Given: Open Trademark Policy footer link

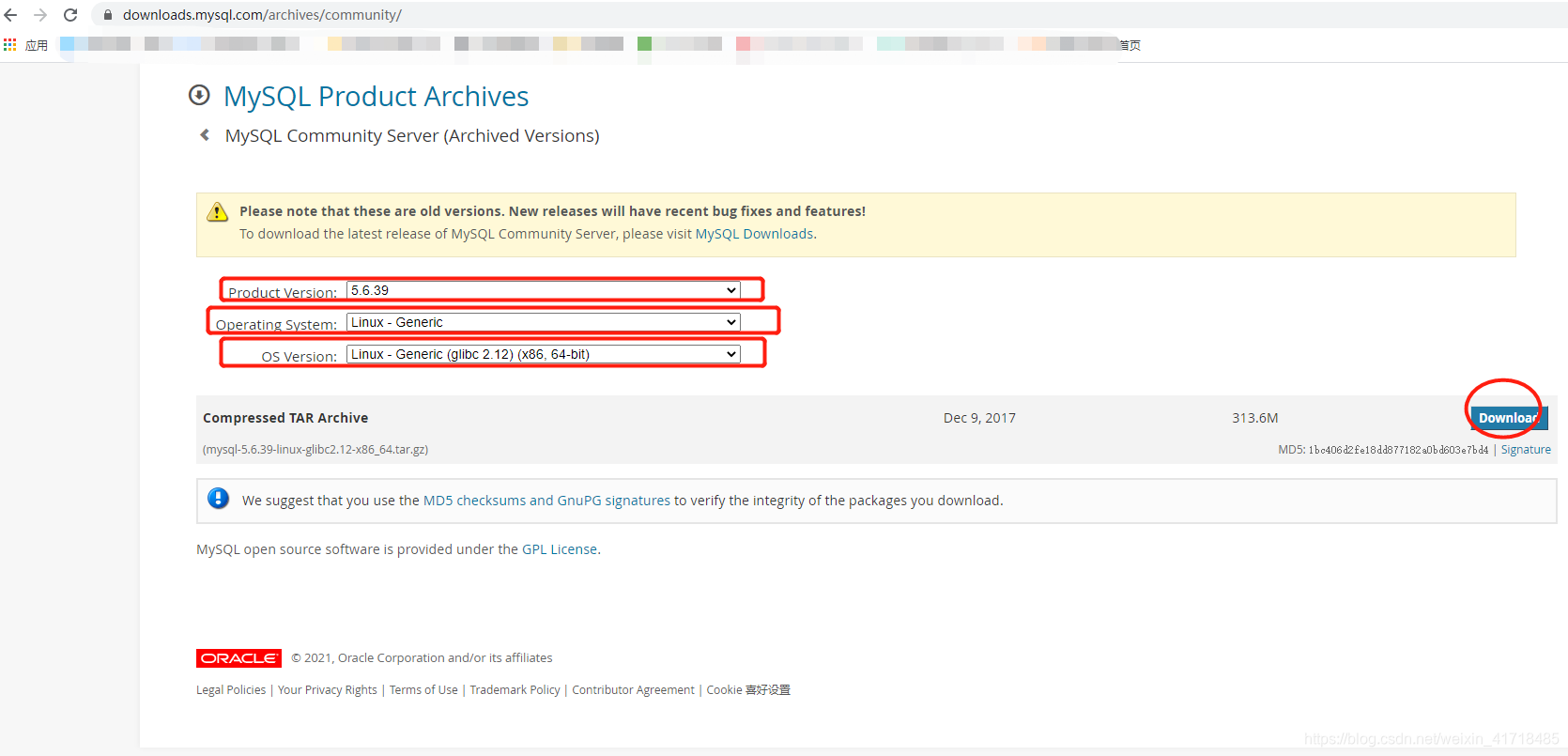Looking at the screenshot, I should click(515, 689).
